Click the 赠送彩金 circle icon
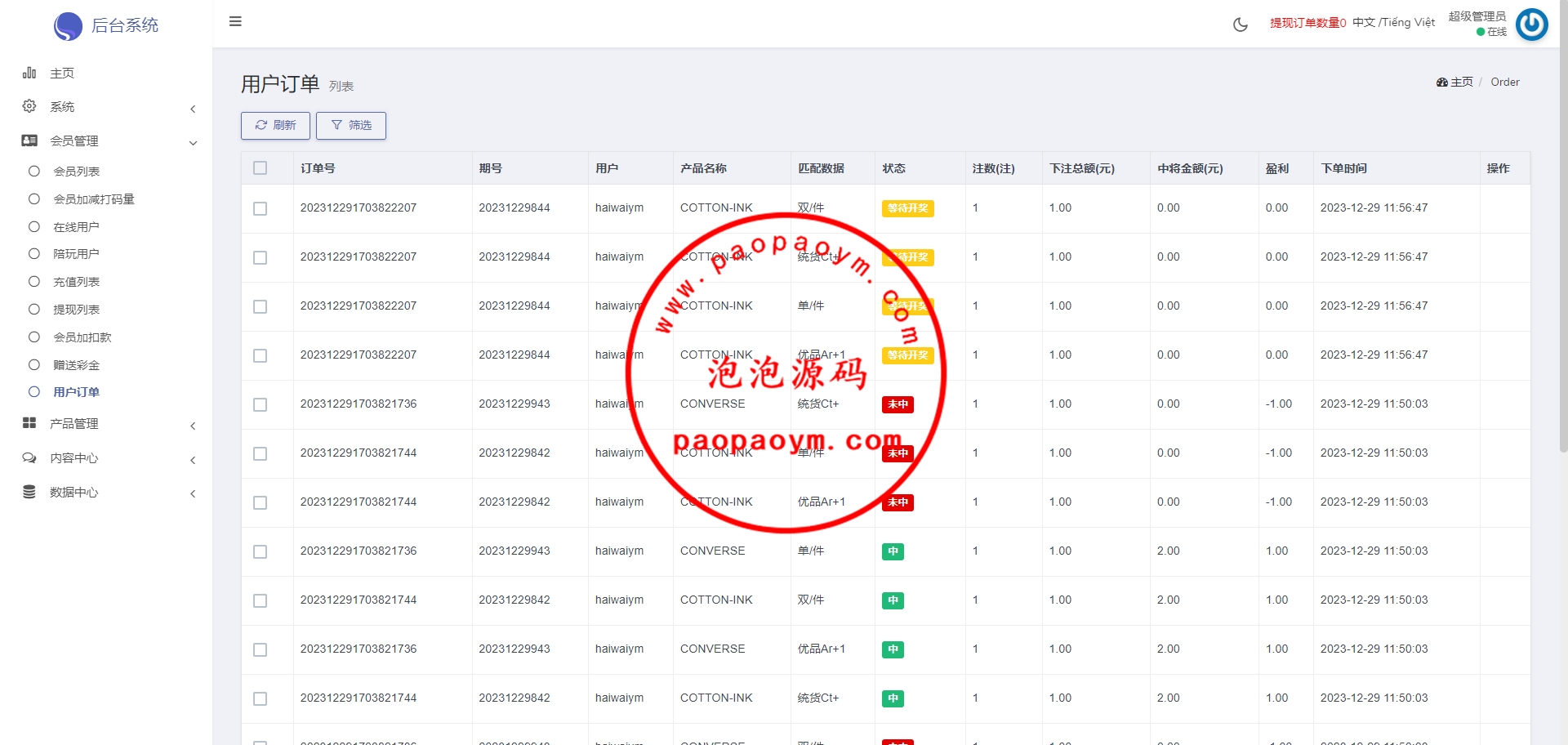 [34, 364]
